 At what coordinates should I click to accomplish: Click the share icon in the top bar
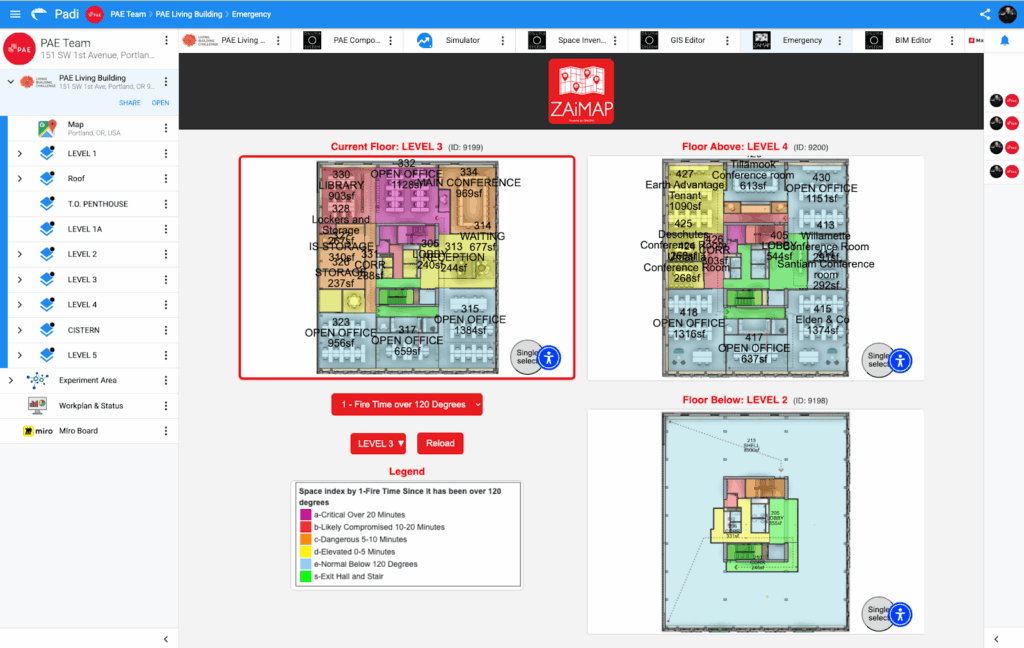tap(985, 14)
